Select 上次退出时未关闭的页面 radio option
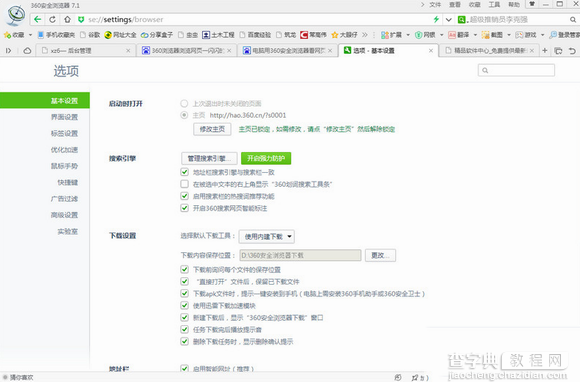Image resolution: width=580 pixels, height=382 pixels. click(184, 103)
